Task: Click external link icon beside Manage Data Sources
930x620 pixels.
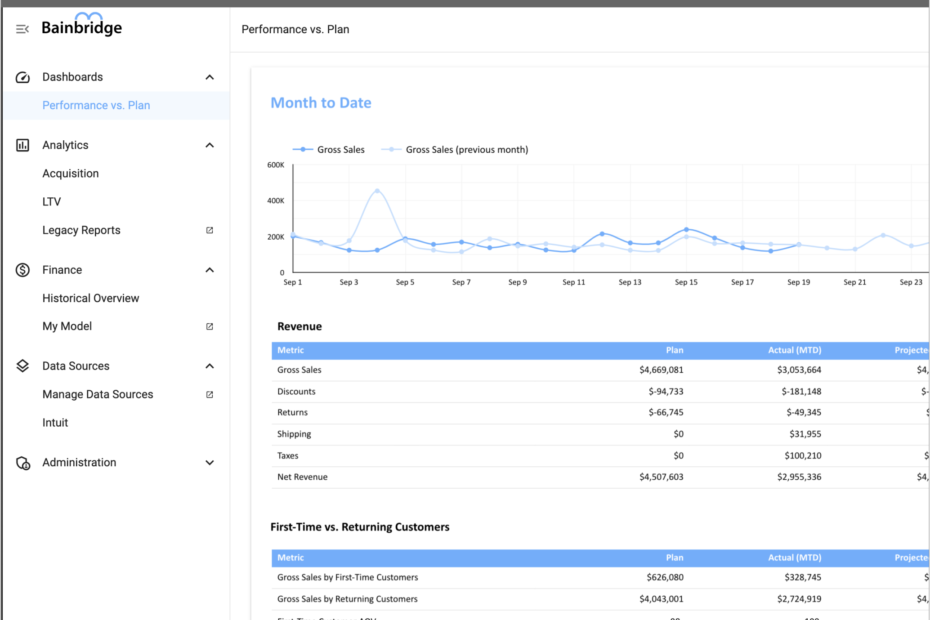Action: coord(209,394)
